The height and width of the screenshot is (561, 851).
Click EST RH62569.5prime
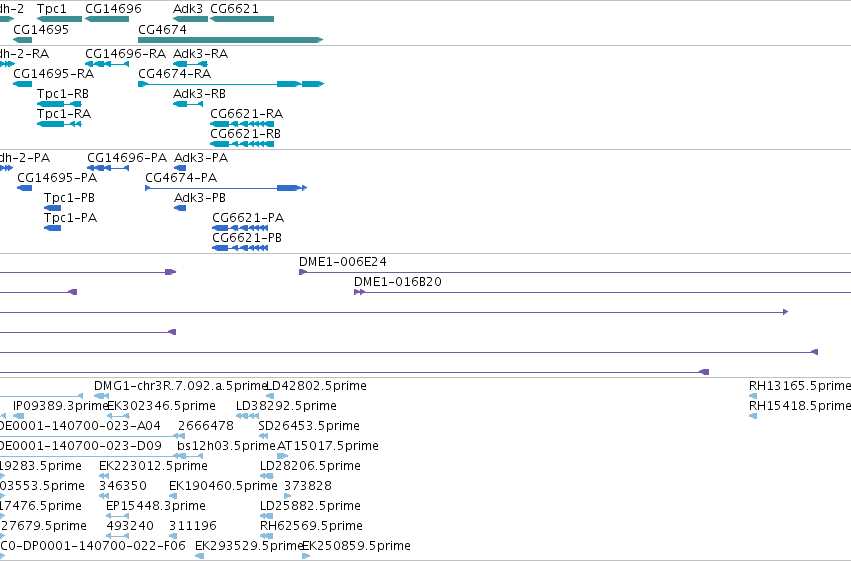tap(311, 527)
